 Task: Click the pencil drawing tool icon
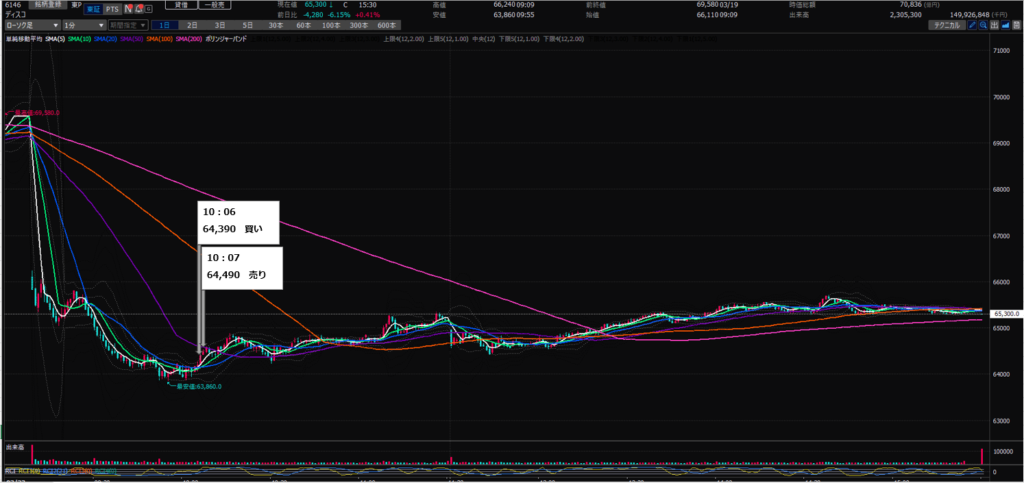coord(972,25)
